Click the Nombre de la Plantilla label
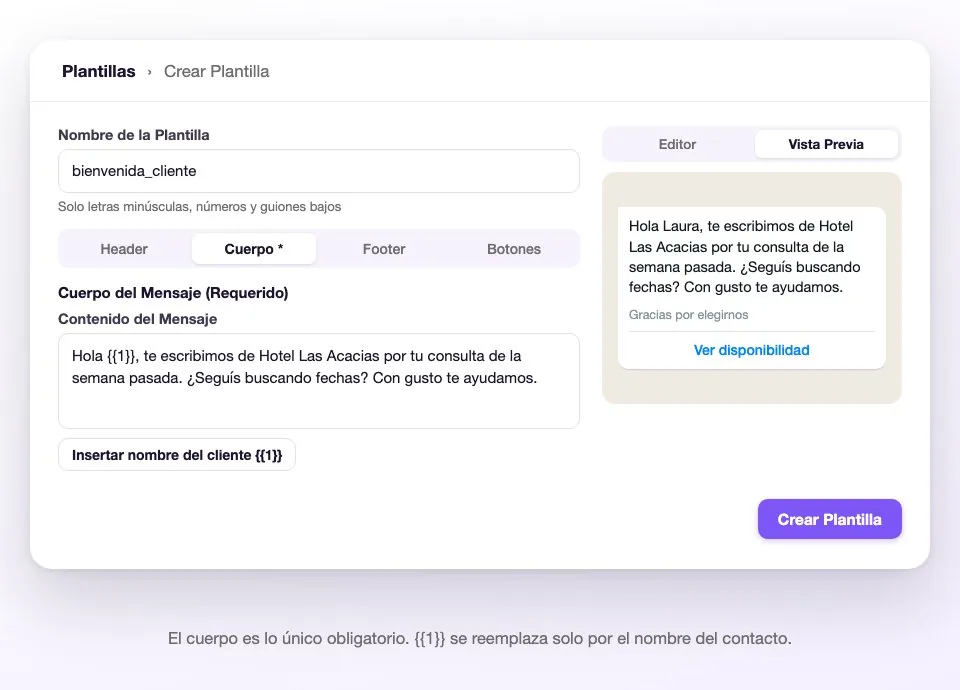 tap(133, 135)
